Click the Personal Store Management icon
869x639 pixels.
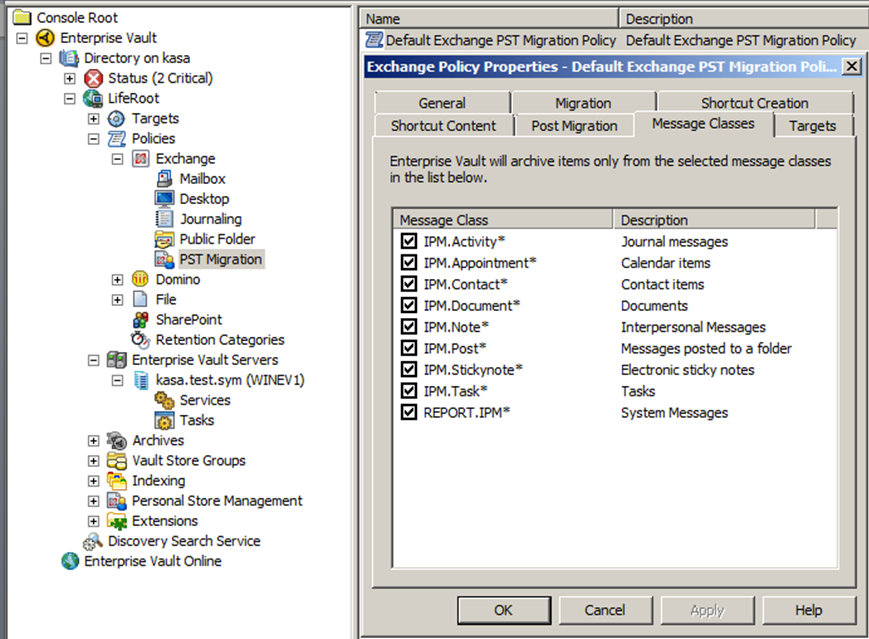[x=116, y=501]
